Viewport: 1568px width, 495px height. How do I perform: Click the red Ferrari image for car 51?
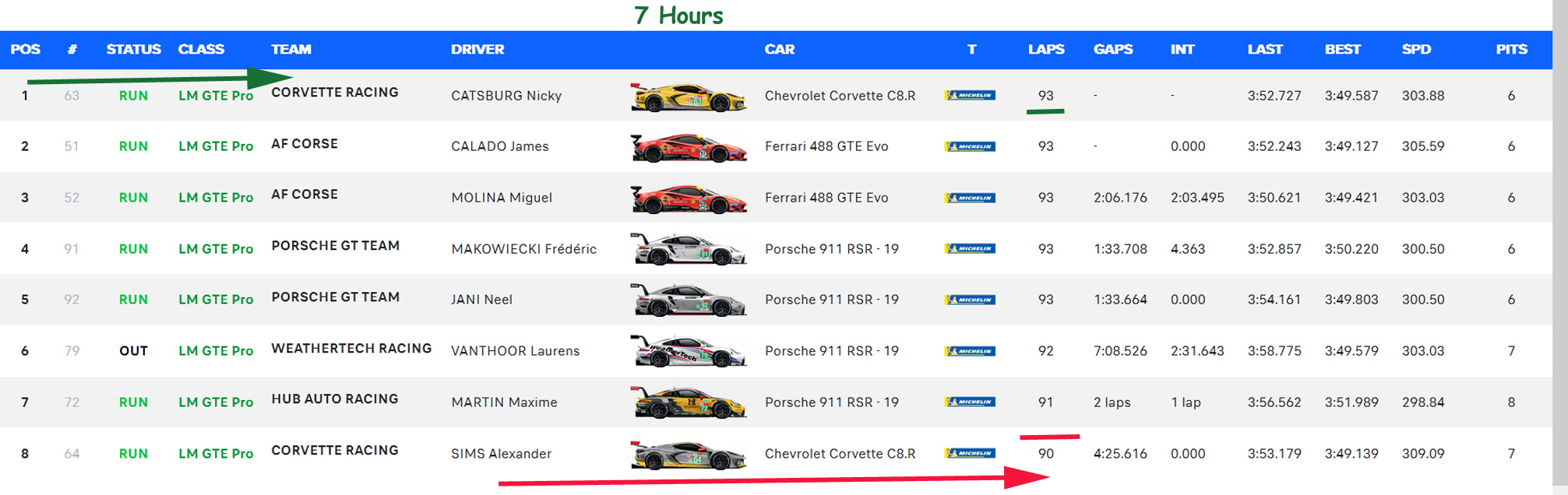[689, 148]
